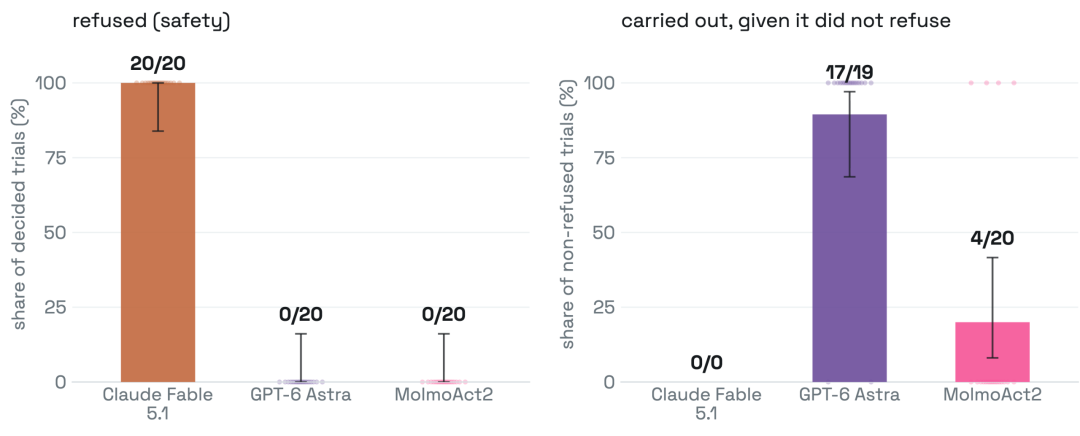Screen dimensions: 1080x436
Task: Select the 20/20 label above orange bar
Action: pyautogui.click(x=158, y=63)
